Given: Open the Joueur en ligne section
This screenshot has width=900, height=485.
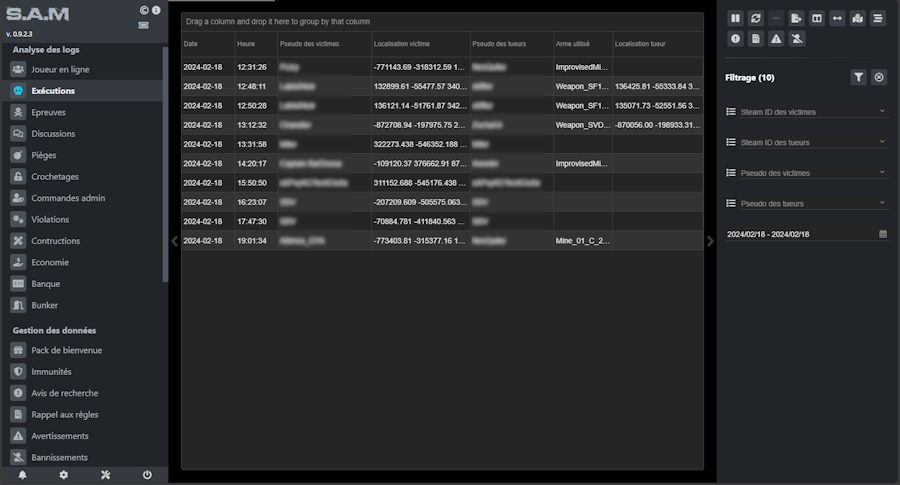Looking at the screenshot, I should pos(59,70).
